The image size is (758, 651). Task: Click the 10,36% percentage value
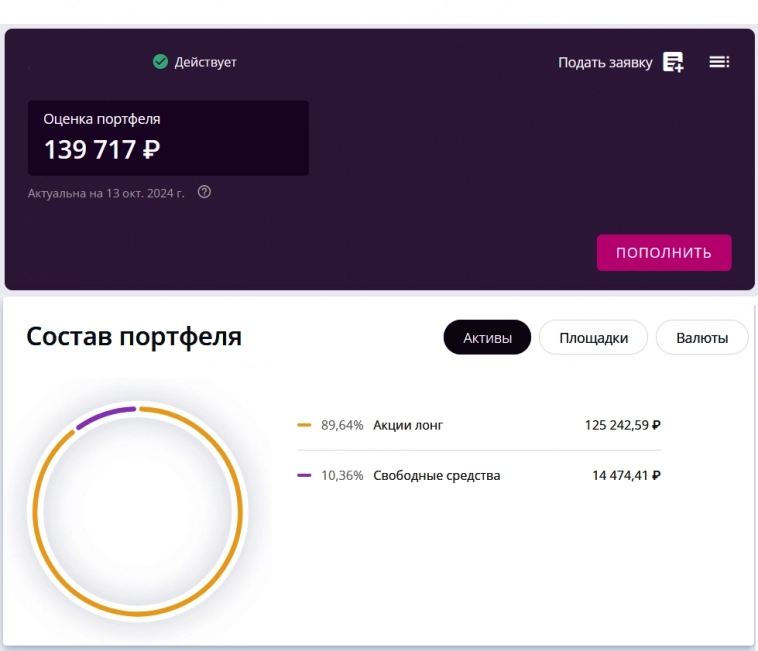point(342,476)
